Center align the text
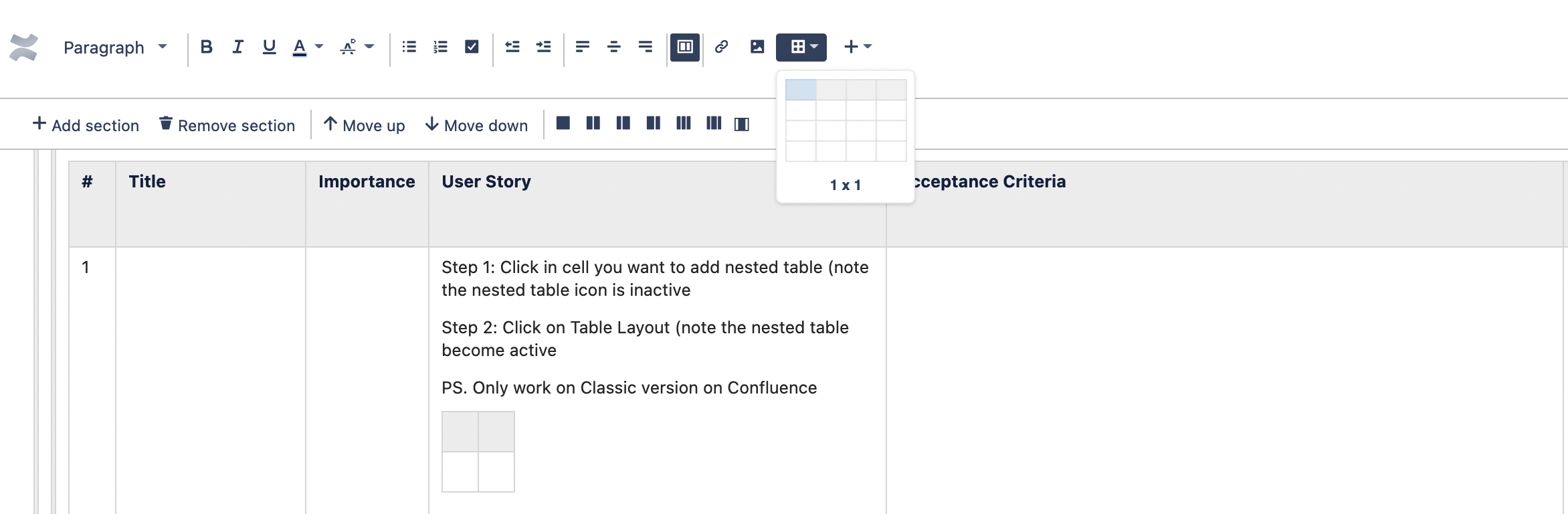 click(613, 47)
